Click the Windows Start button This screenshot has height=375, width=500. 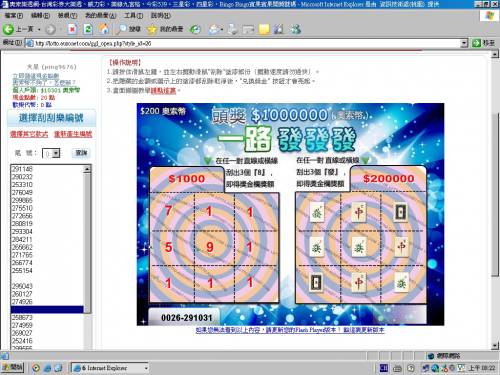tap(13, 367)
